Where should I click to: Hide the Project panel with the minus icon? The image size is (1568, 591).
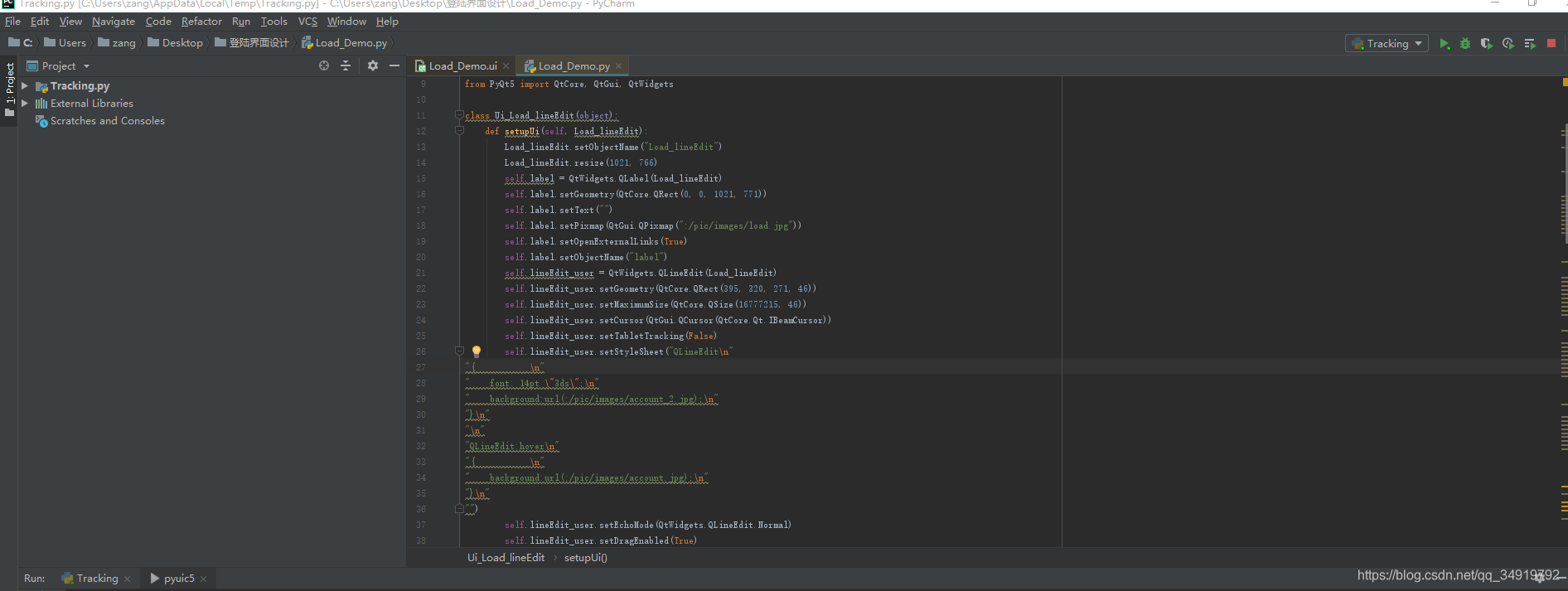pos(394,65)
